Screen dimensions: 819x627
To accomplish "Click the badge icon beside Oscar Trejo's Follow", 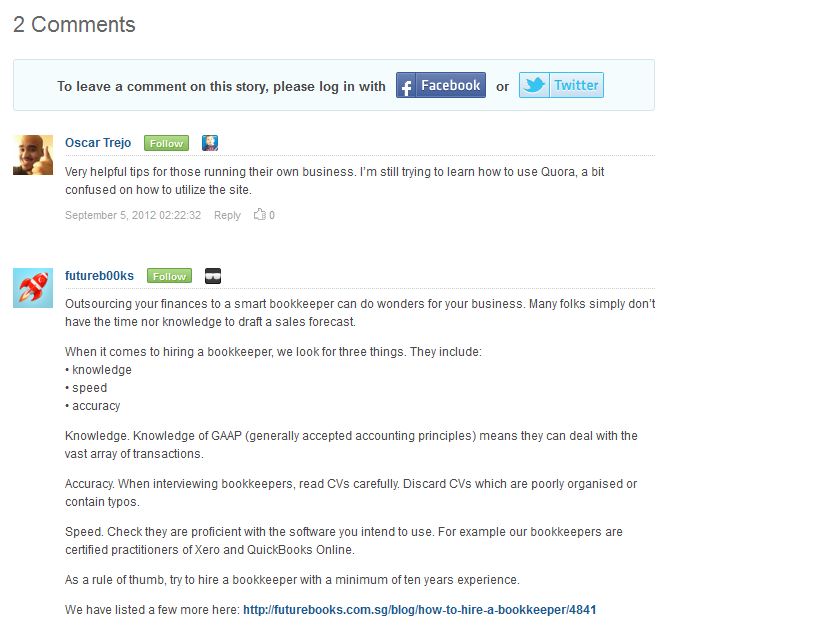I will pos(210,143).
